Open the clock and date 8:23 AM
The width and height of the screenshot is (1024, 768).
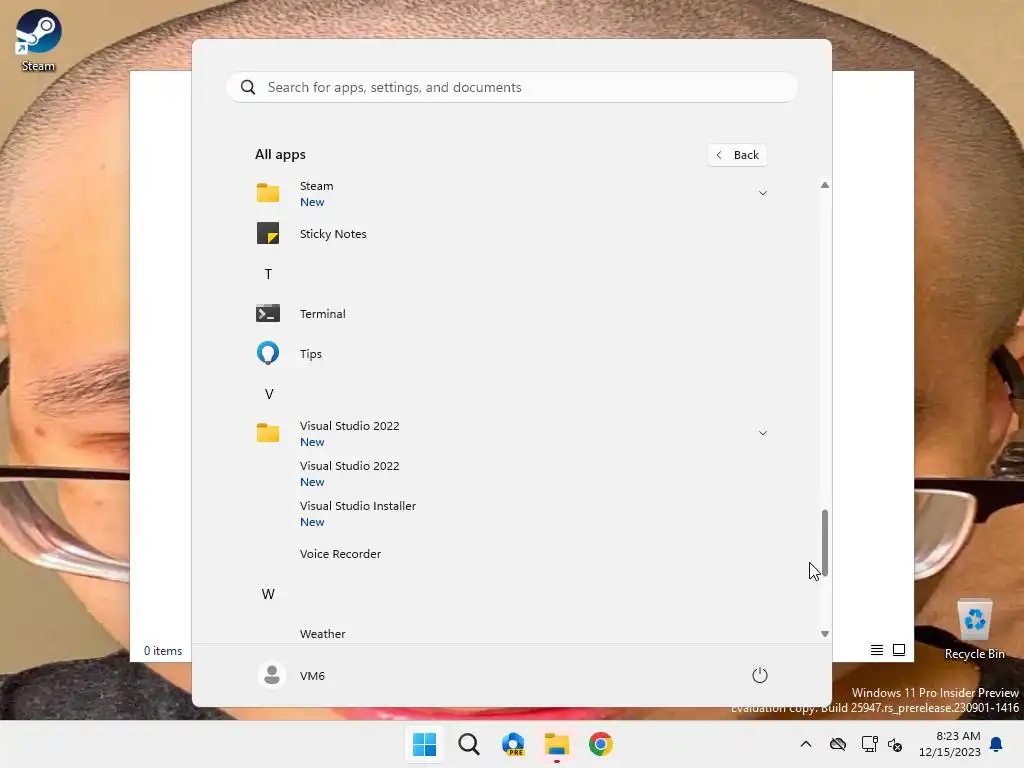(x=950, y=744)
